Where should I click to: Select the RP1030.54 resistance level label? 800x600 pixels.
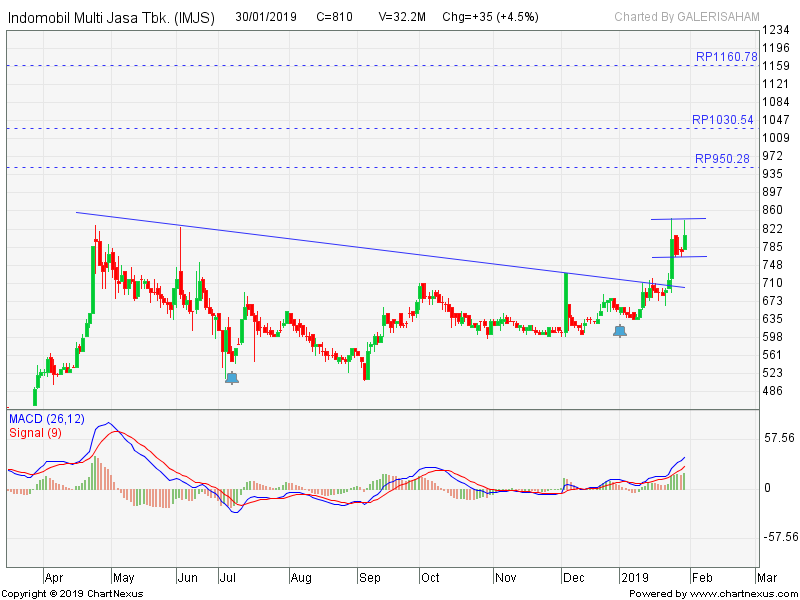(722, 120)
